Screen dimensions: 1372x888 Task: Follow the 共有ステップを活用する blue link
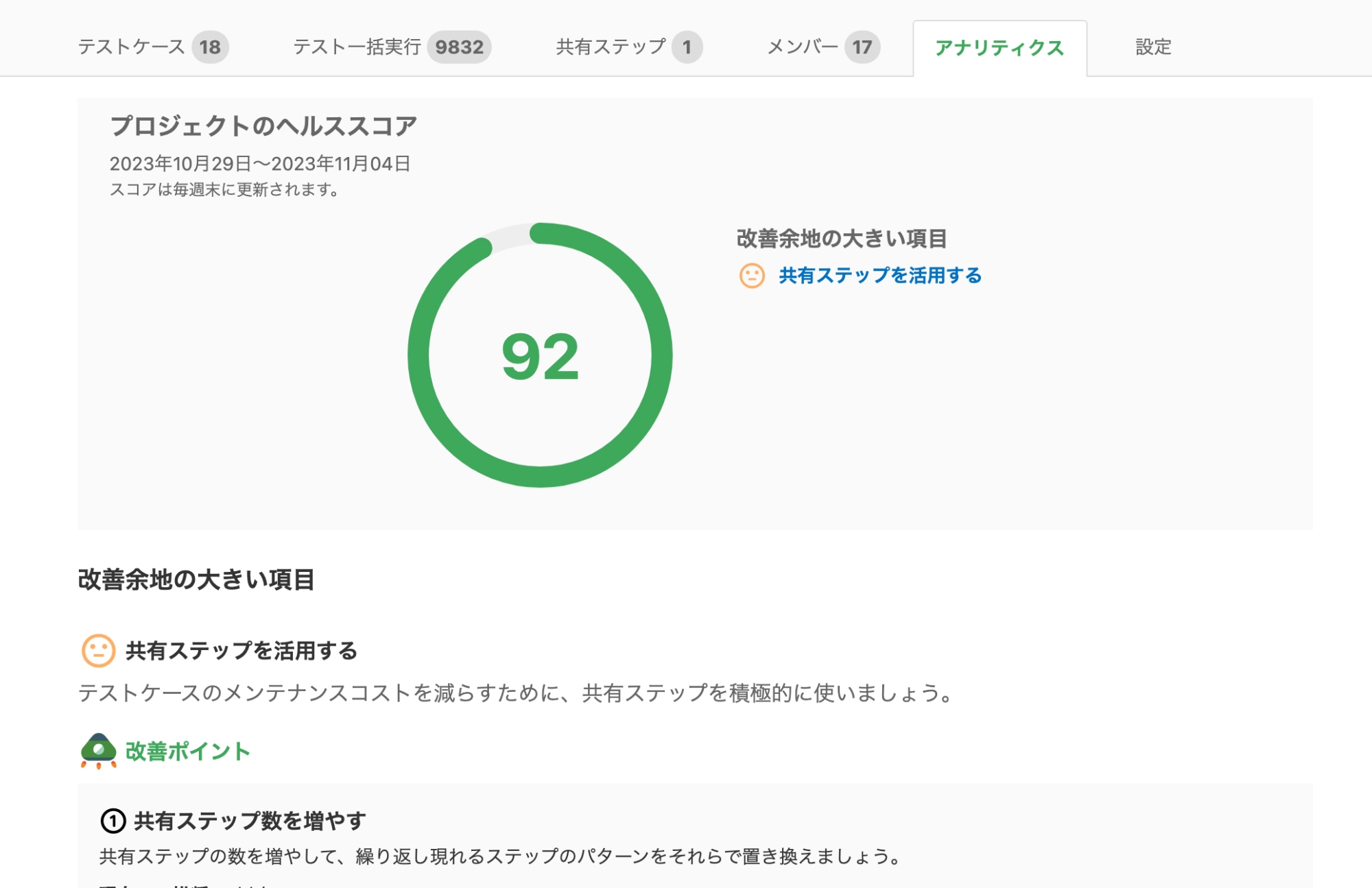[x=880, y=276]
